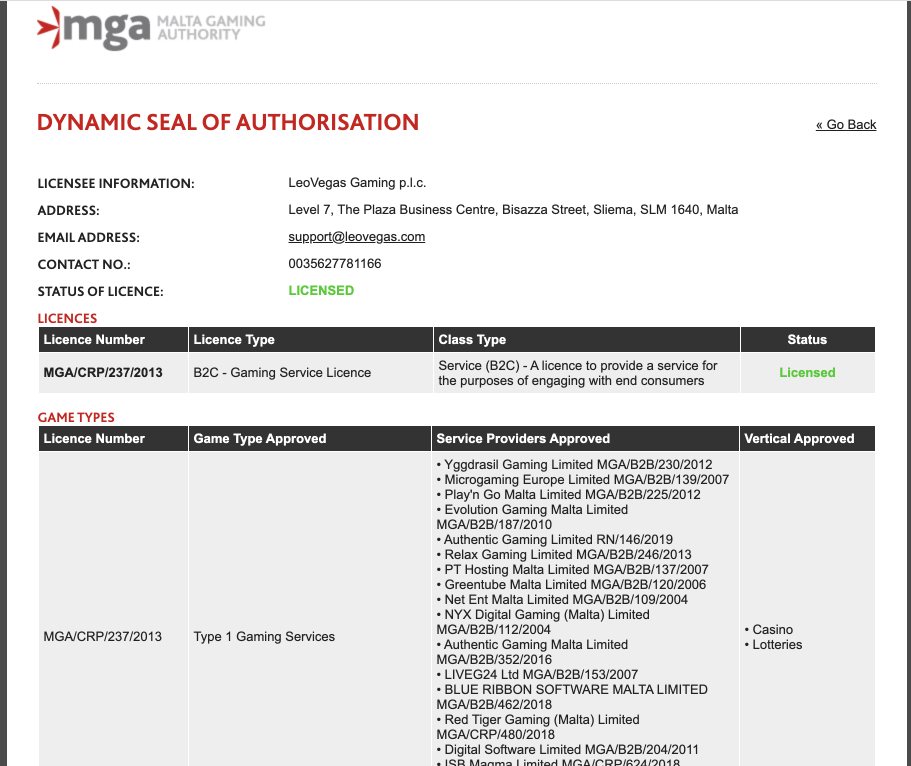Click the Service Providers Approved column header

coord(585,439)
